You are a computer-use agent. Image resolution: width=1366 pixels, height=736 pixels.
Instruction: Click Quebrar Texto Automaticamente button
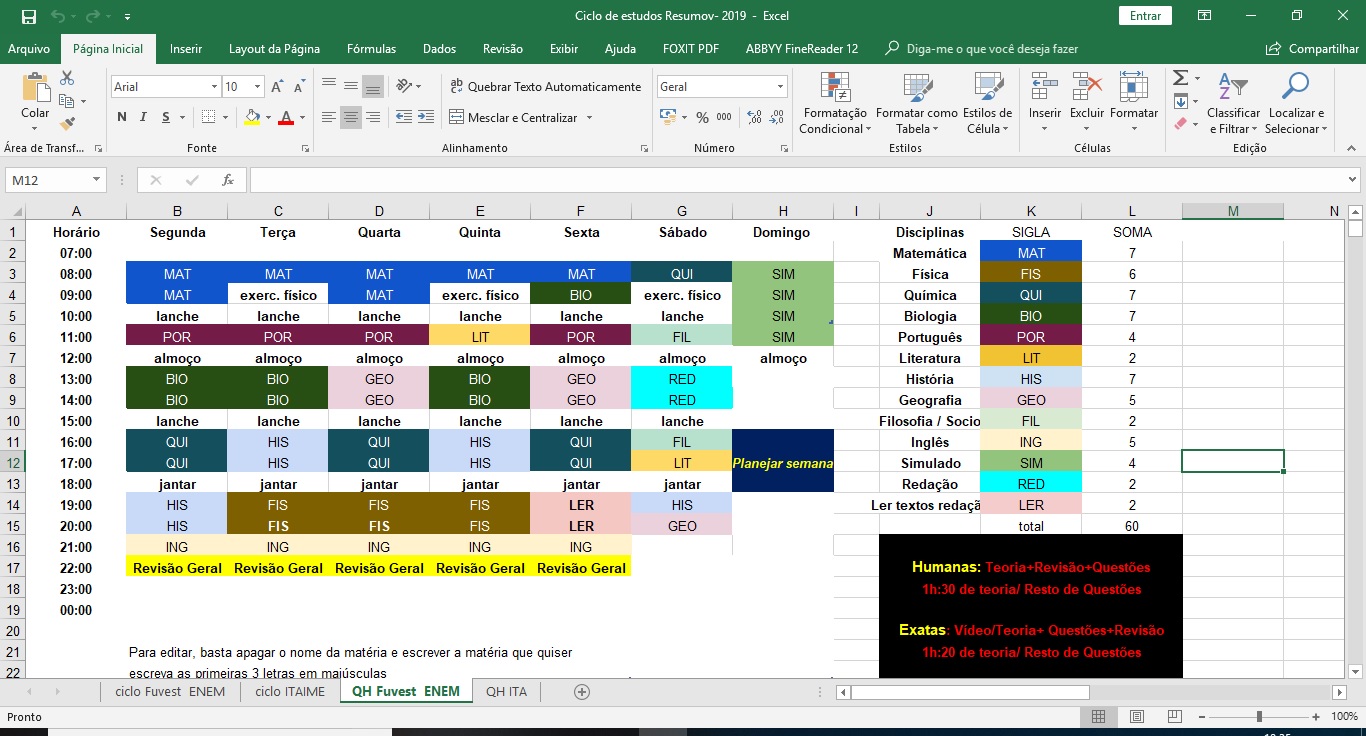coord(545,87)
